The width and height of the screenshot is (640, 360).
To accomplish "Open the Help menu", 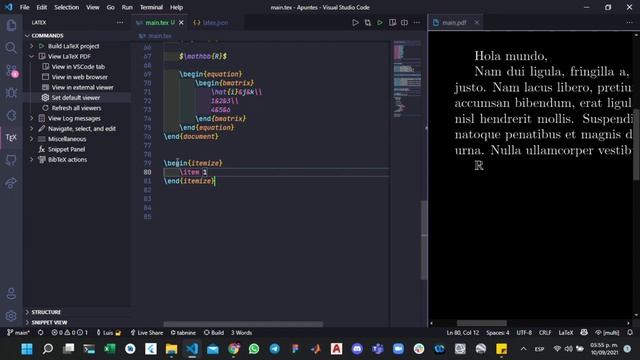I will click(x=176, y=7).
